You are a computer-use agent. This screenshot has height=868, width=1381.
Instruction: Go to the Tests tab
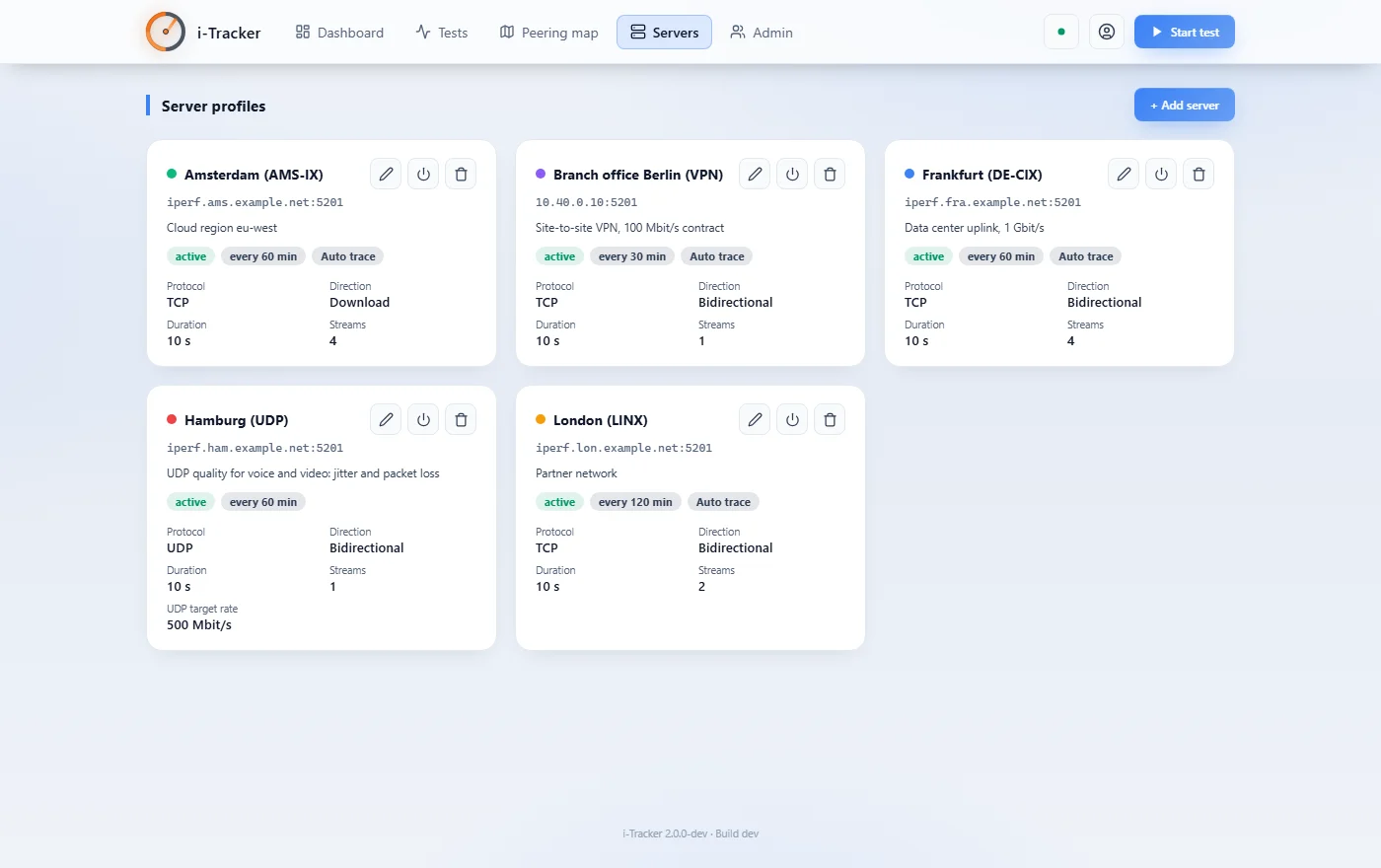pos(442,33)
